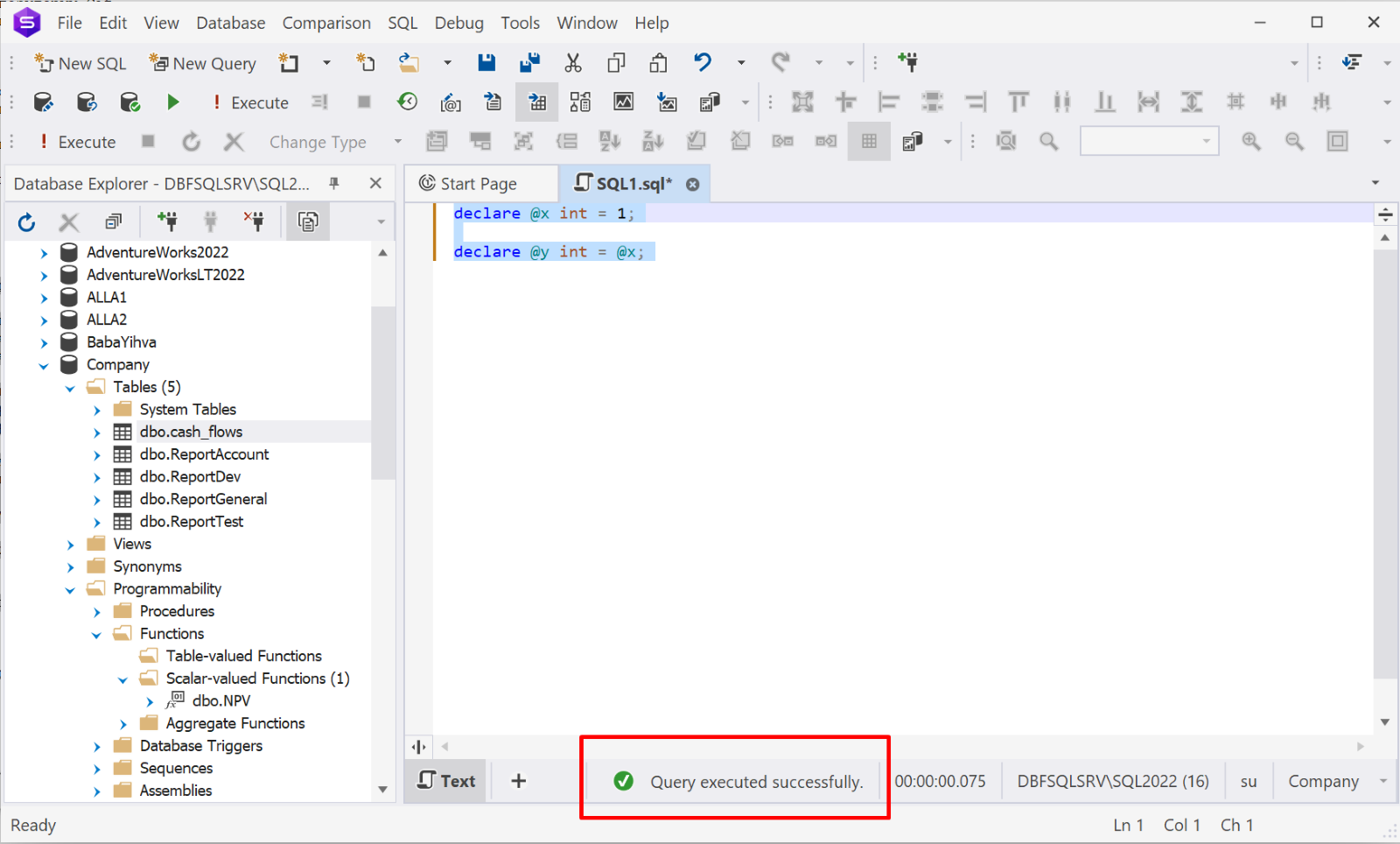Viewport: 1400px width, 844px height.
Task: Click the Save All icon
Action: (529, 62)
